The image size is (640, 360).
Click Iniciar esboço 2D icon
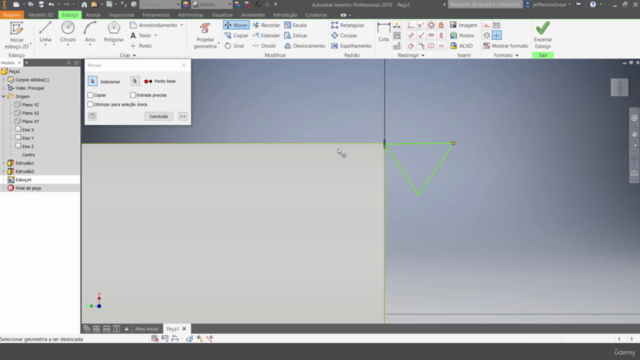click(17, 29)
